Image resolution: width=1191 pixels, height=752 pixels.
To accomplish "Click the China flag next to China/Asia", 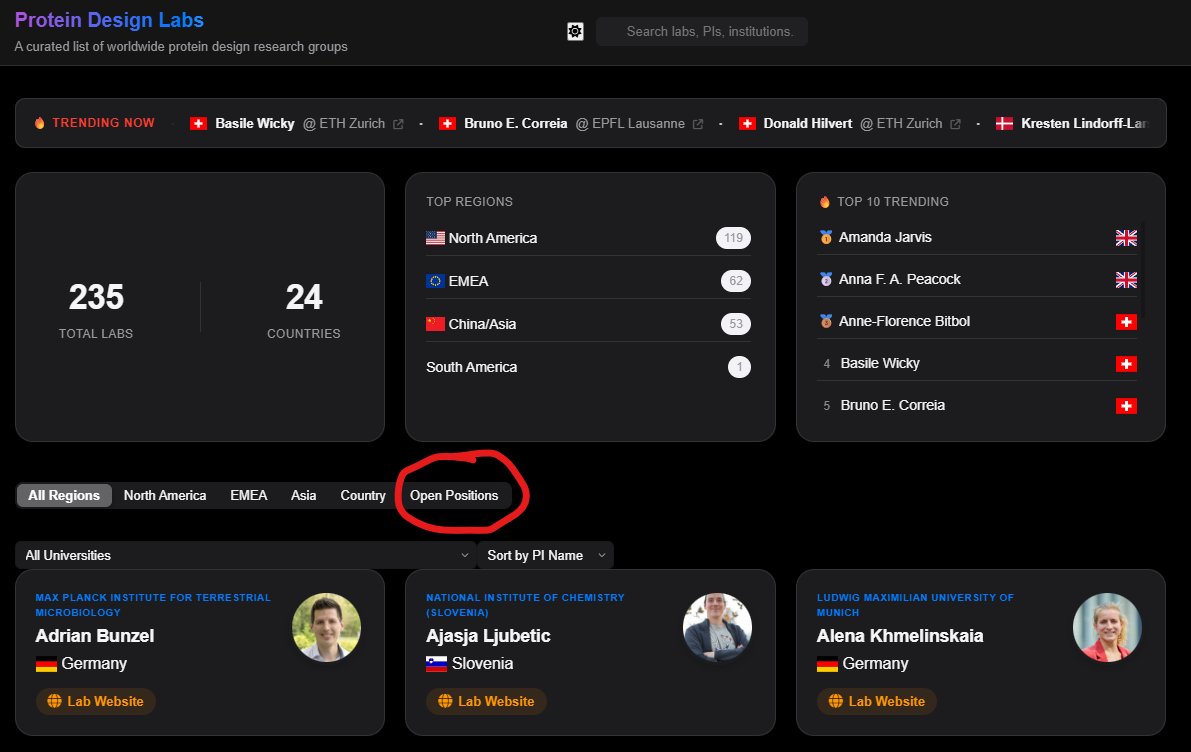I will coord(435,324).
